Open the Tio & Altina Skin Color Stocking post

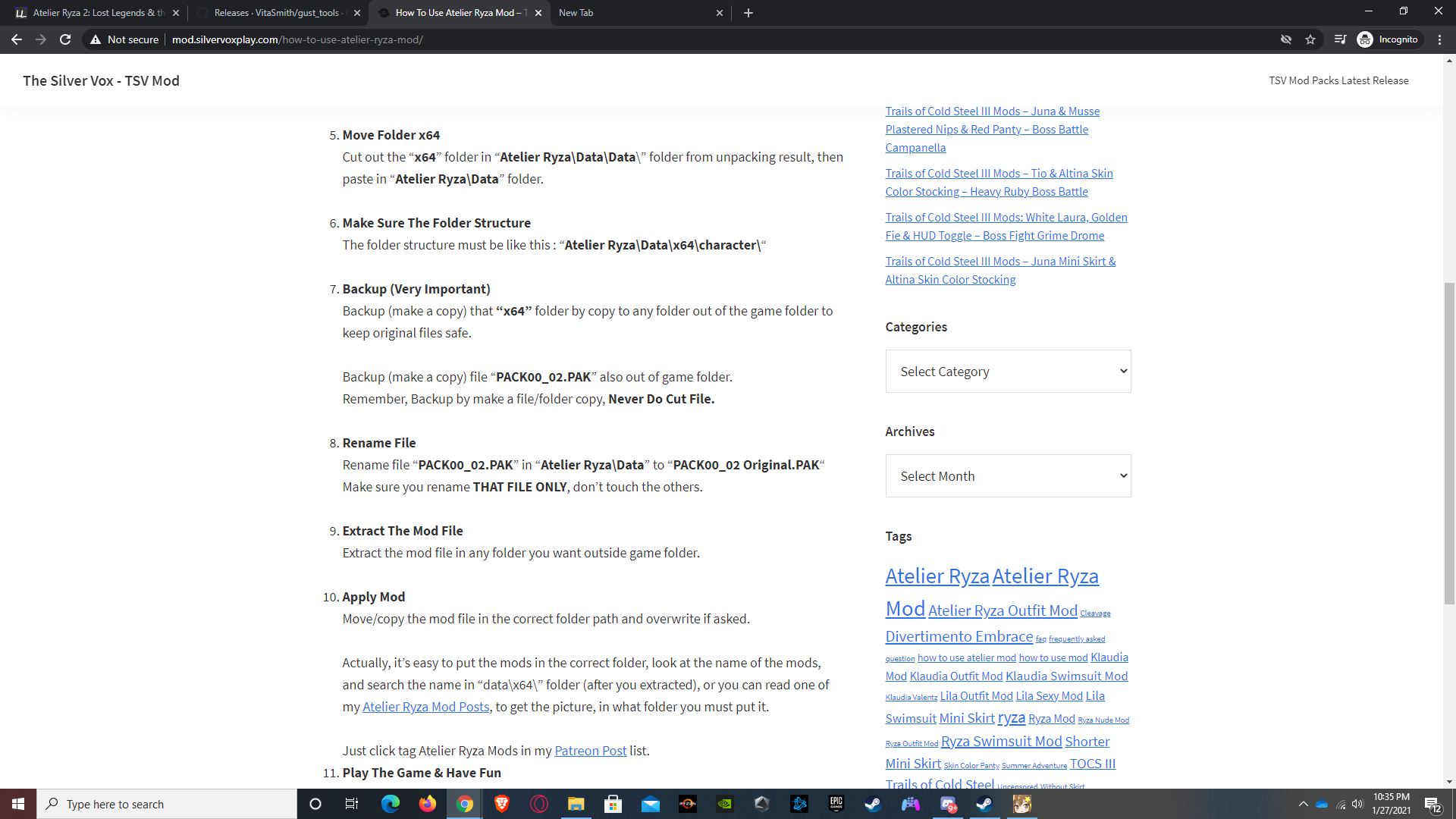[x=999, y=183]
